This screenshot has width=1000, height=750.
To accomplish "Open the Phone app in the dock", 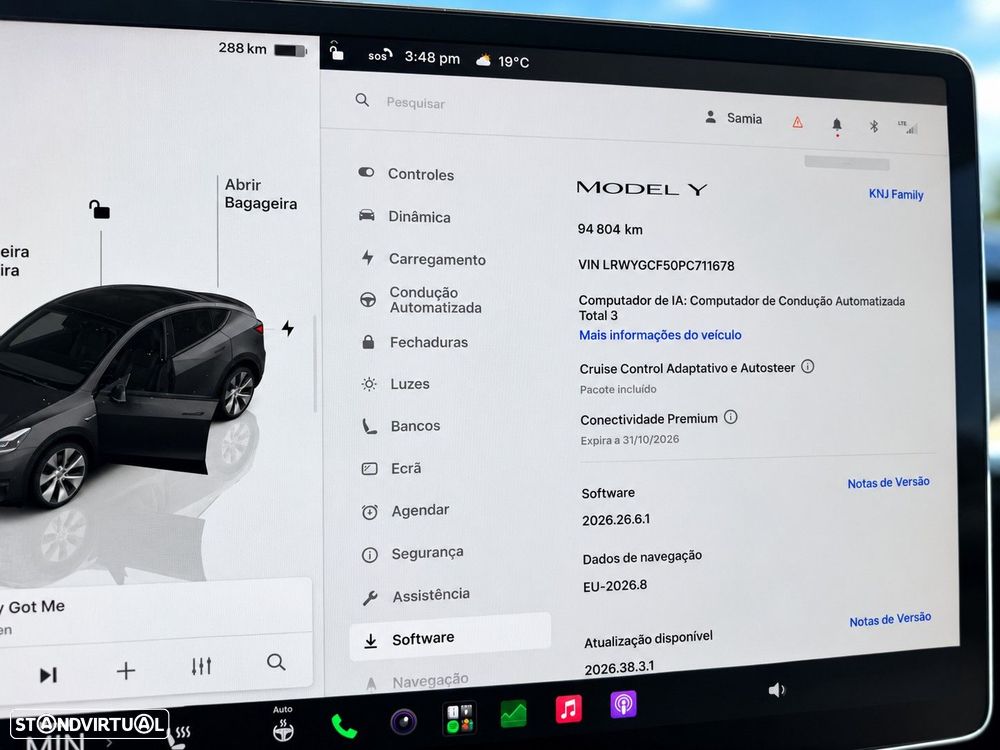I will [x=344, y=726].
